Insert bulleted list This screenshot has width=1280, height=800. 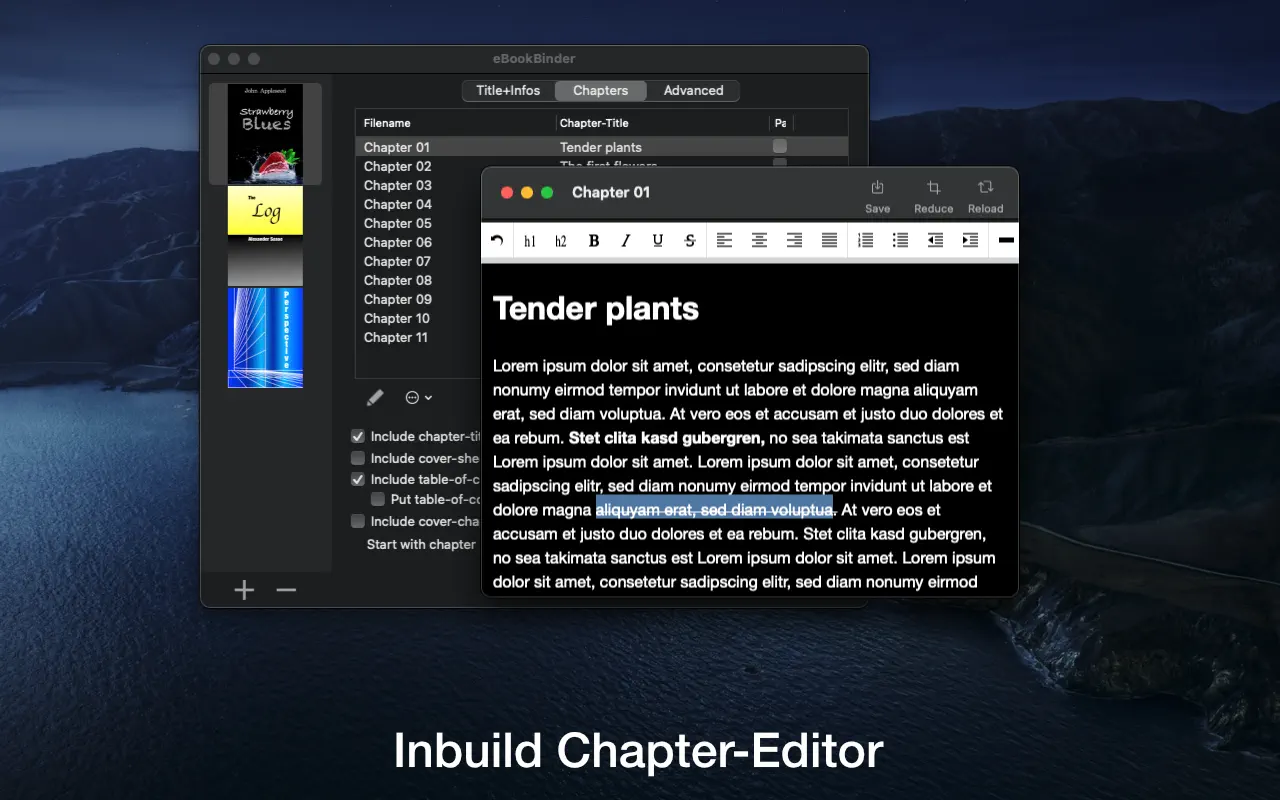900,240
